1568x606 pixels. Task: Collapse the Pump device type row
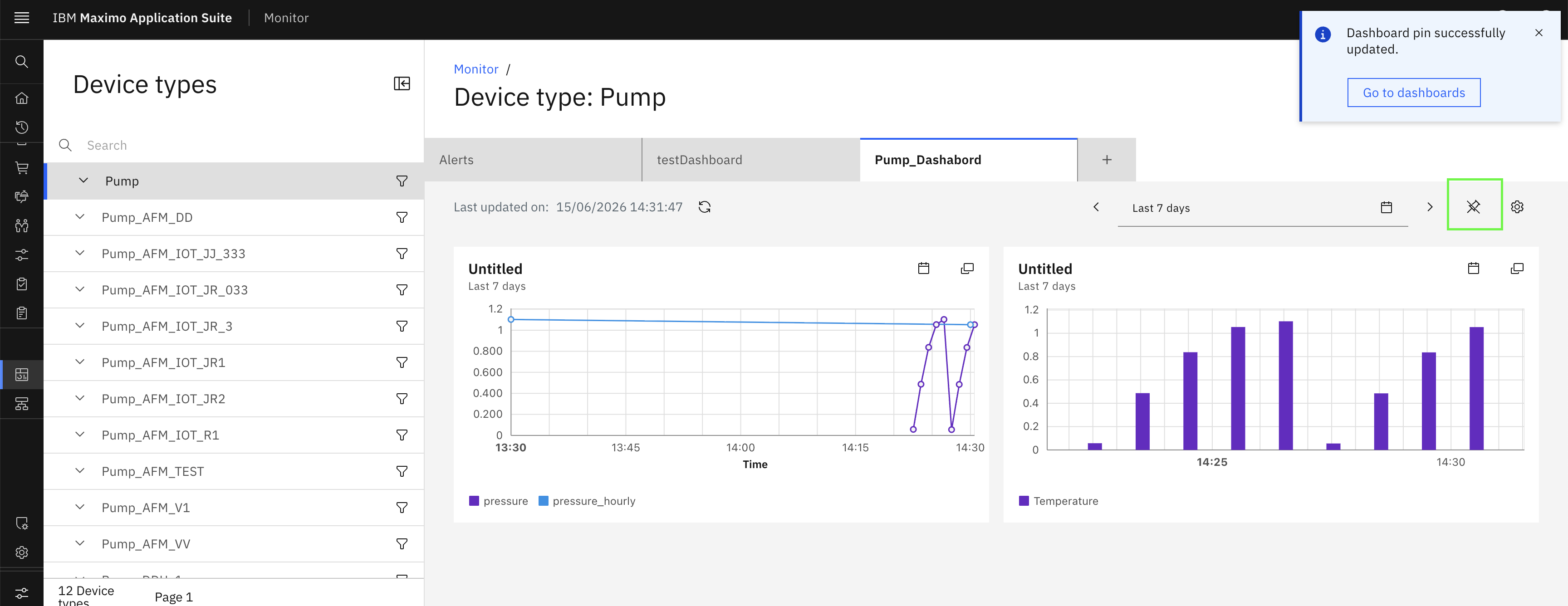coord(83,181)
